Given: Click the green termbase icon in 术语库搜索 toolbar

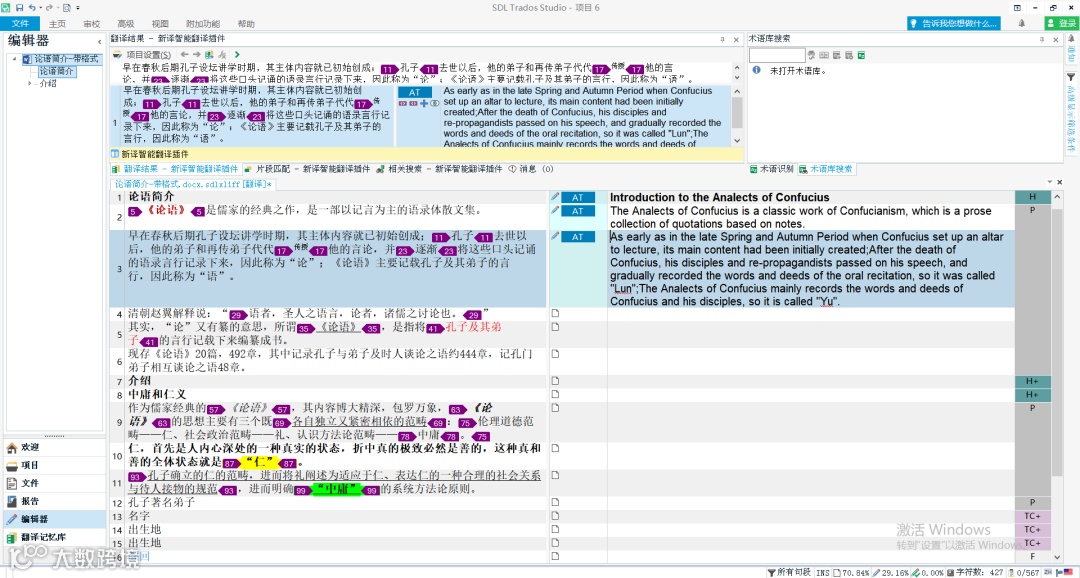Looking at the screenshot, I should tap(862, 55).
